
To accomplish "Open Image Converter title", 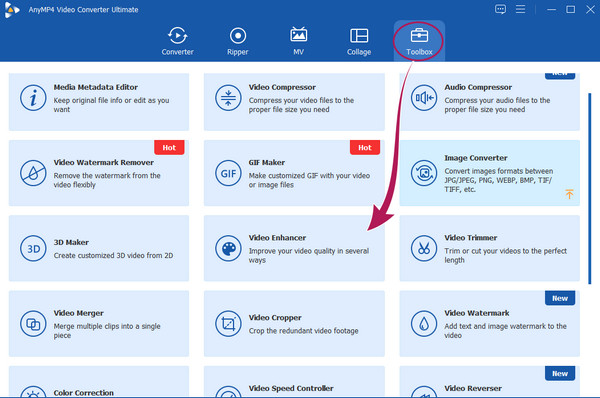I will [x=476, y=158].
